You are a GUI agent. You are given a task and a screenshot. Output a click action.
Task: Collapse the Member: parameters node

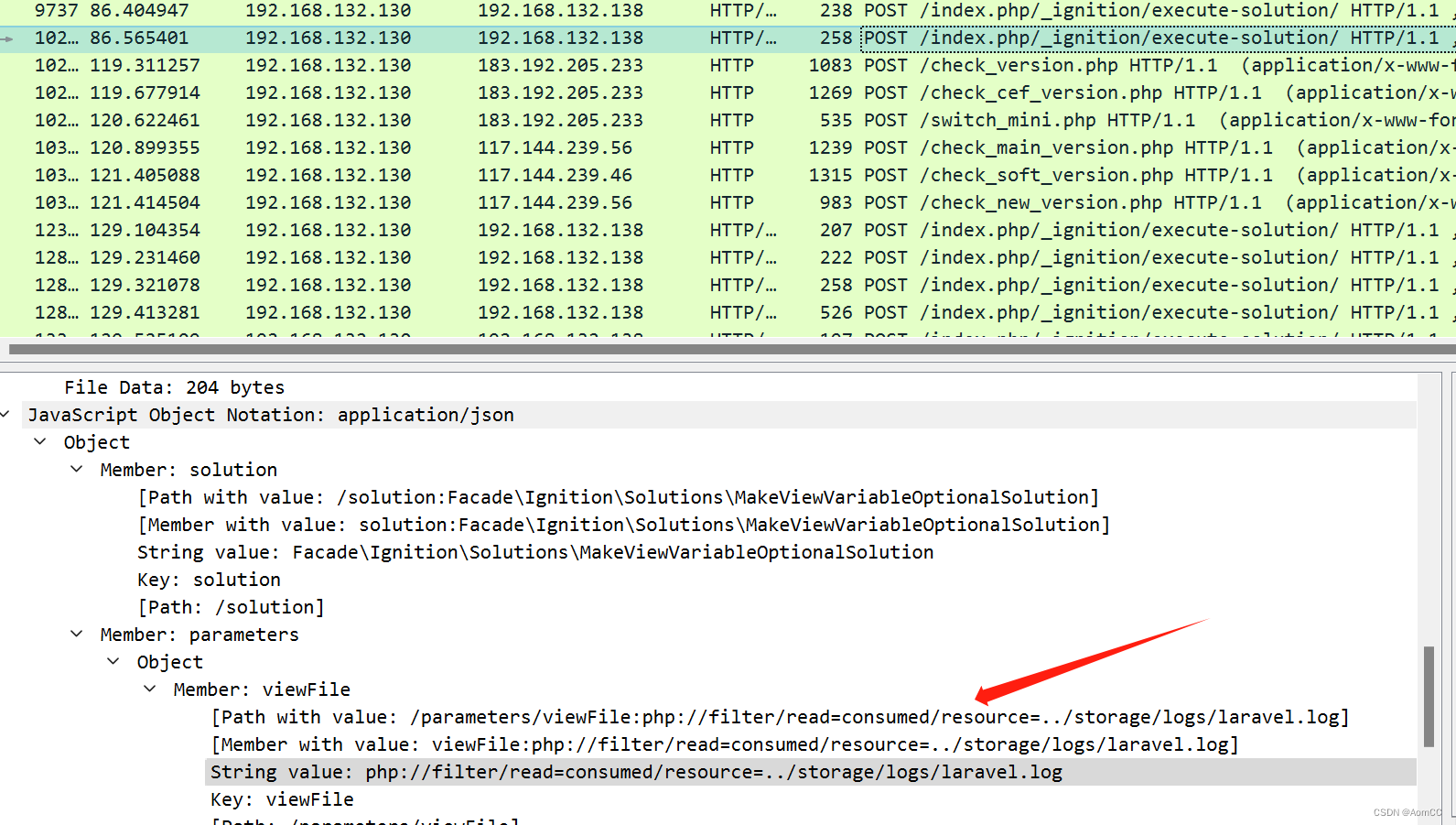(77, 635)
